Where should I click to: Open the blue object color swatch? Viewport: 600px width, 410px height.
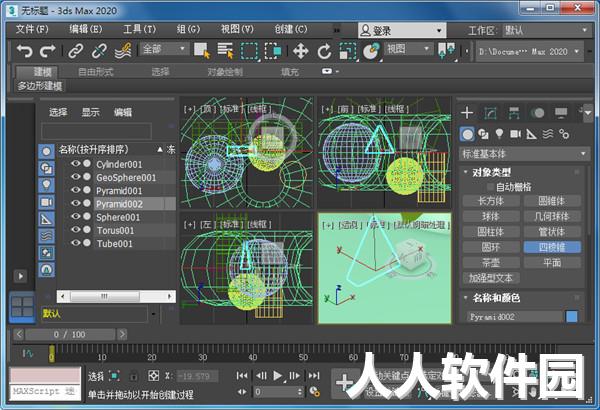pyautogui.click(x=571, y=317)
